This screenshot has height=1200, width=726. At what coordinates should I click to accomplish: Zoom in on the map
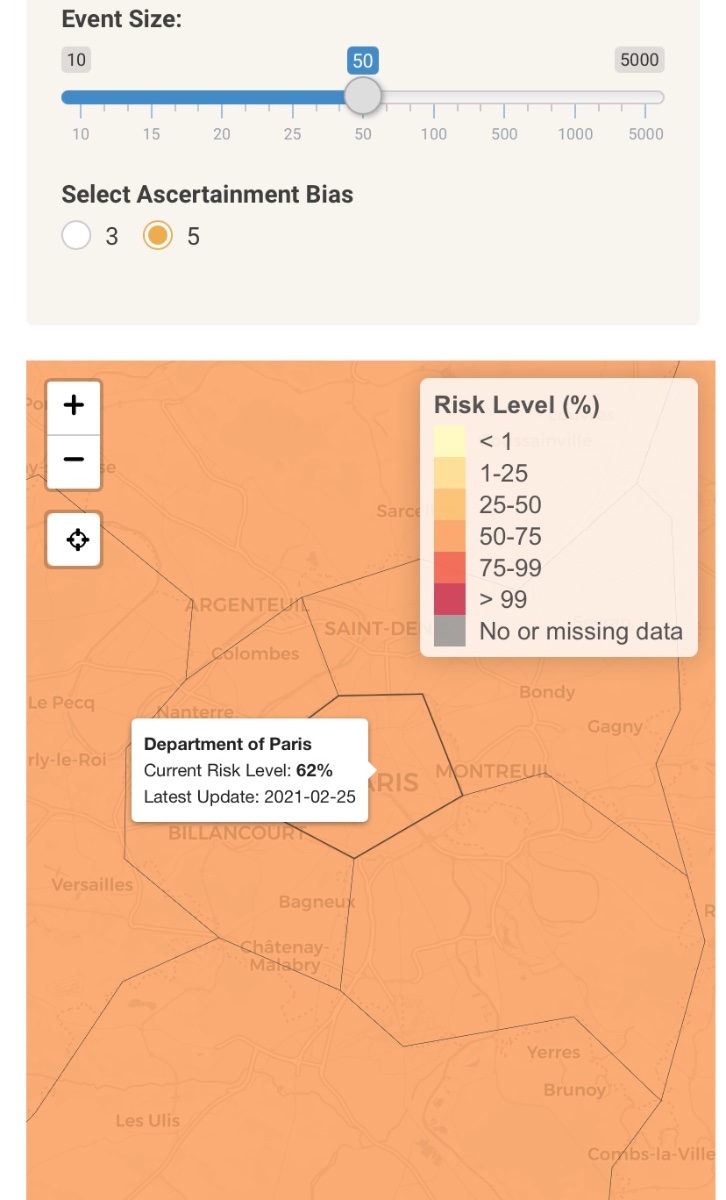tap(74, 406)
